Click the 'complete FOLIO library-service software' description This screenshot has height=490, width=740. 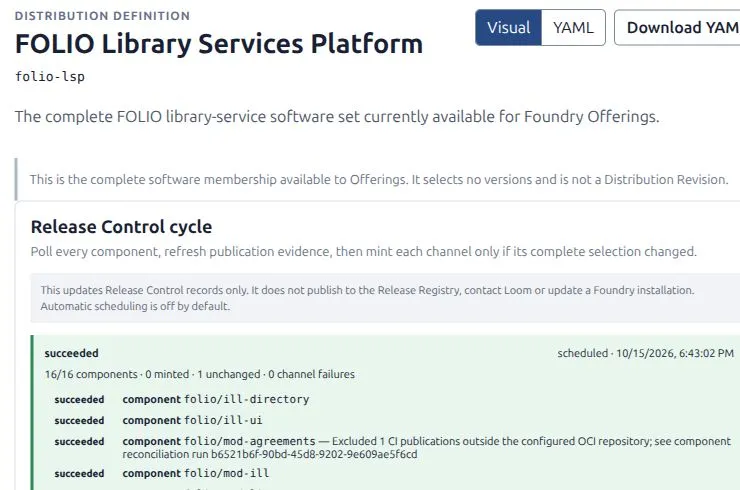(x=337, y=117)
